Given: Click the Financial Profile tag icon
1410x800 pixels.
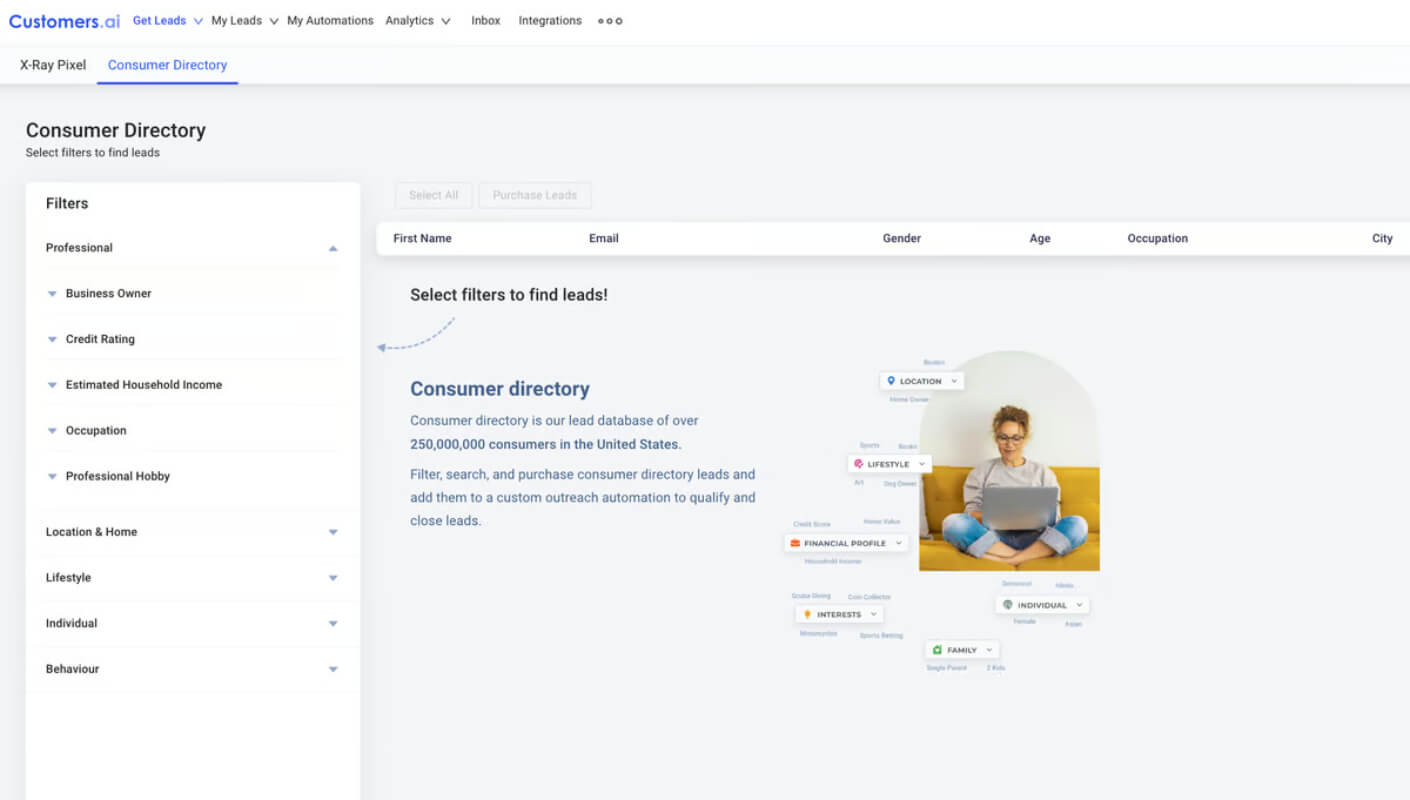Looking at the screenshot, I should pyautogui.click(x=795, y=543).
